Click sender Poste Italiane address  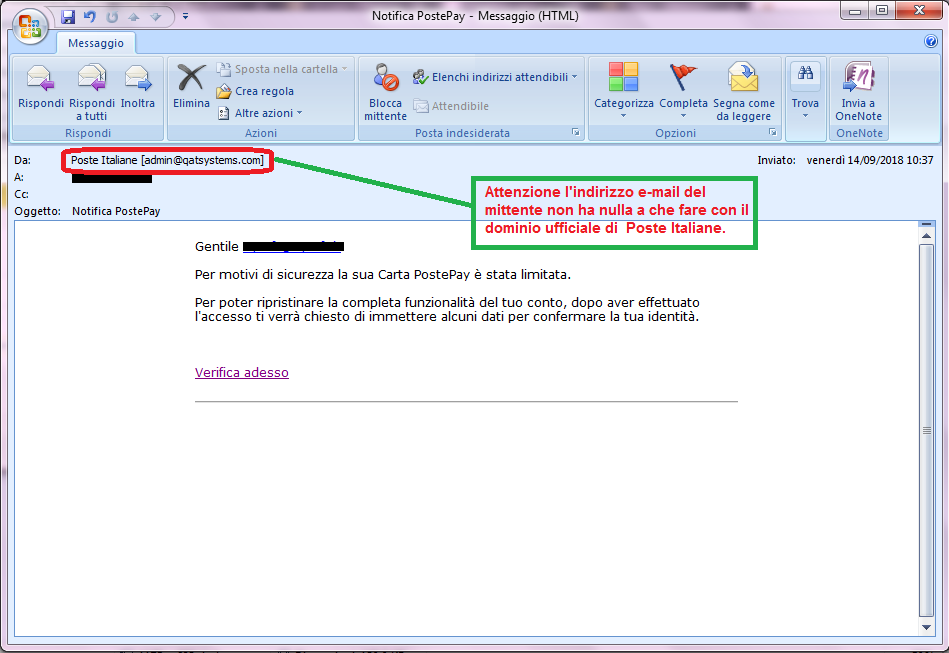tap(167, 160)
